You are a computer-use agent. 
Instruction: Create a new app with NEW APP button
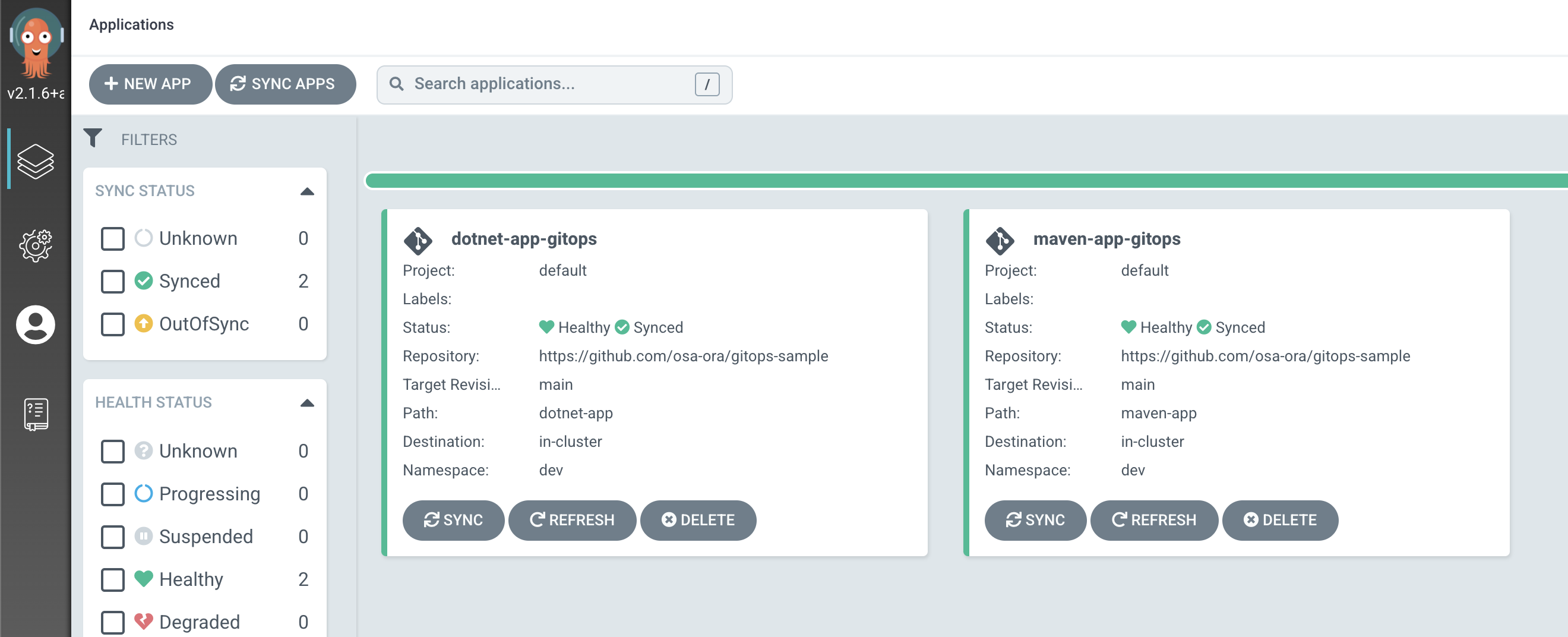pyautogui.click(x=150, y=84)
